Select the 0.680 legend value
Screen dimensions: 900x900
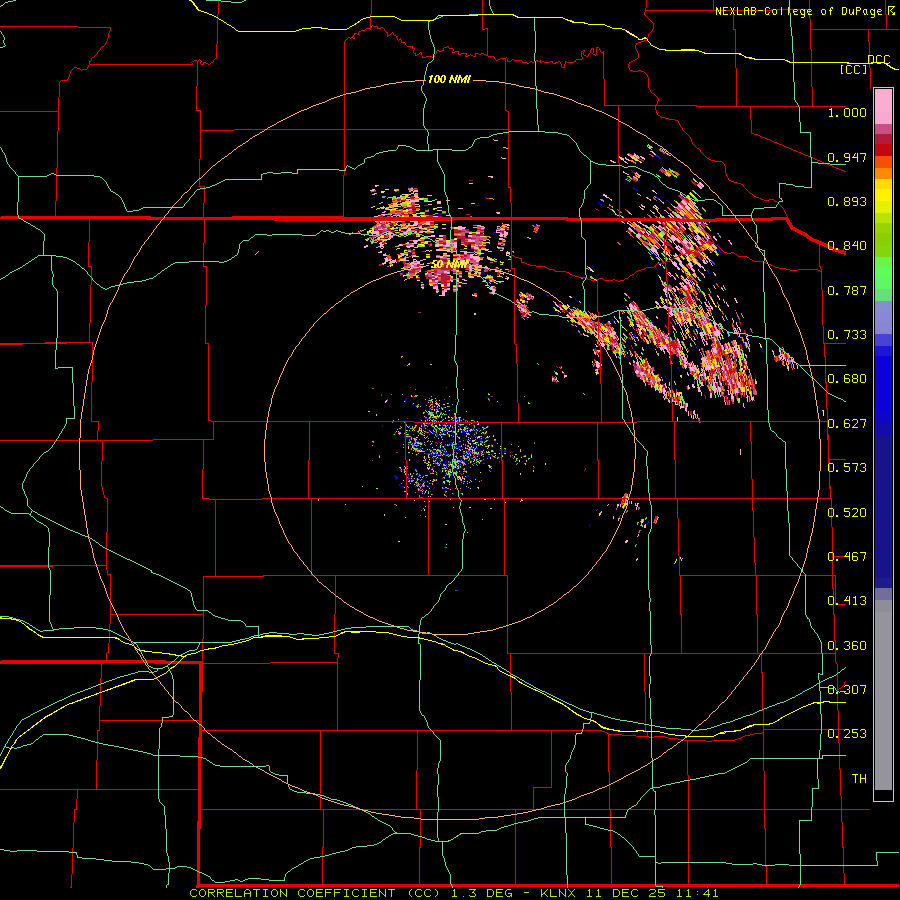click(x=847, y=378)
